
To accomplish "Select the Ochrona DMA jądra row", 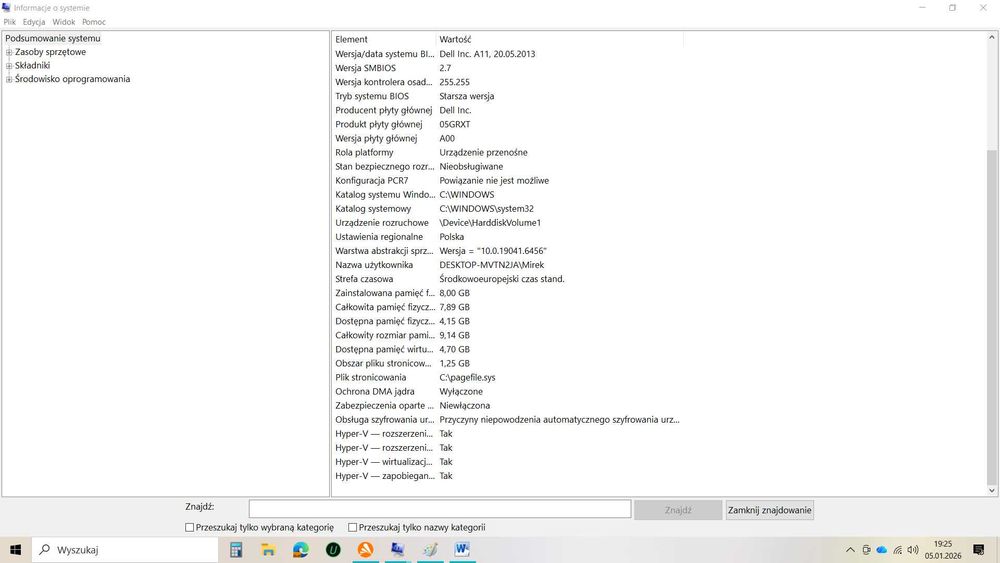I will point(508,391).
